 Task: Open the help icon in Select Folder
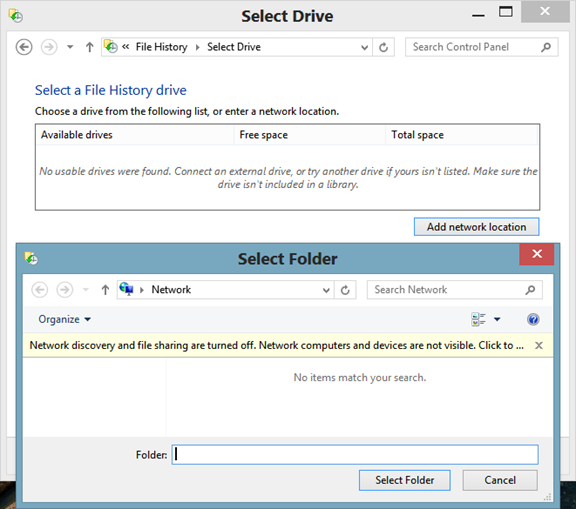coord(533,319)
